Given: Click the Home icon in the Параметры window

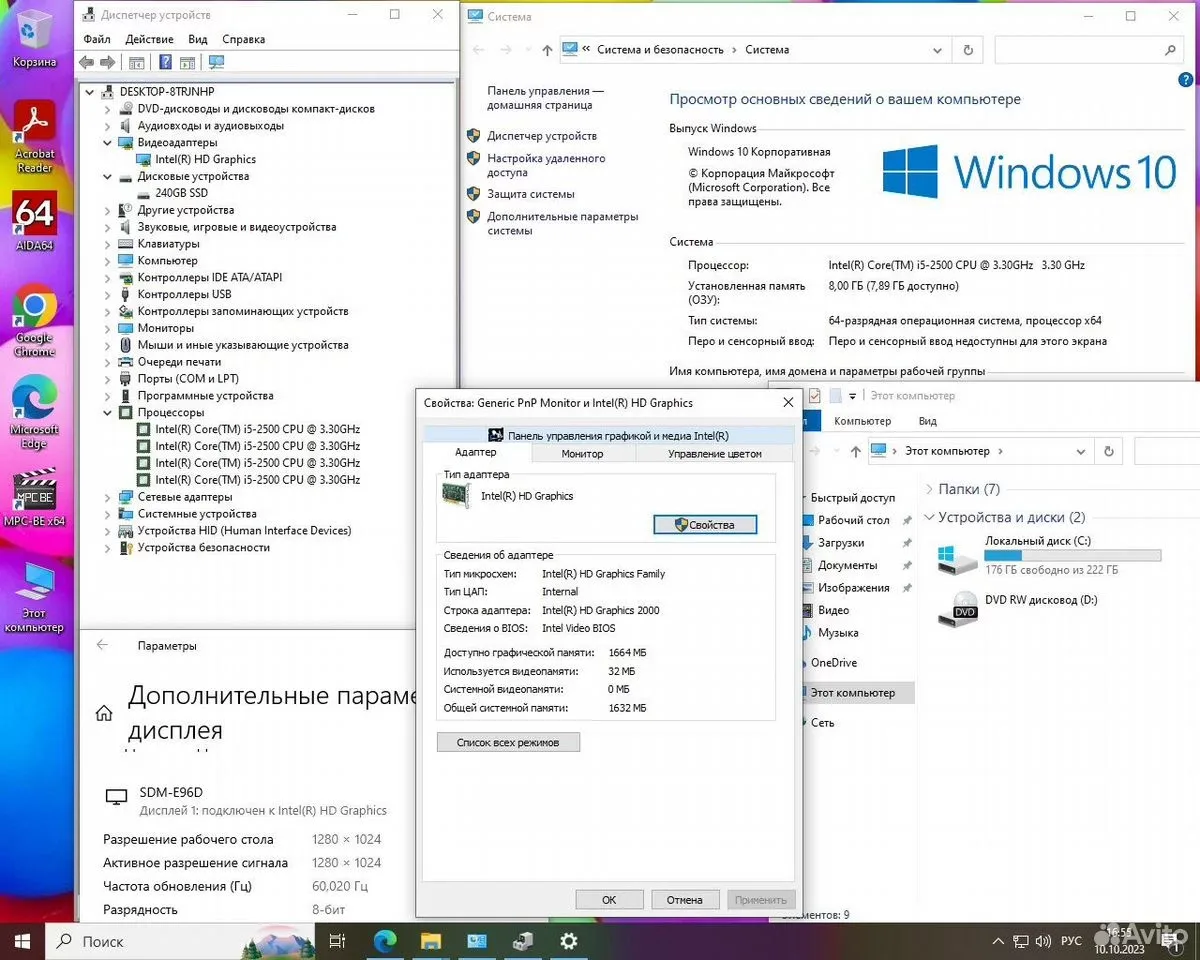Looking at the screenshot, I should tap(103, 713).
